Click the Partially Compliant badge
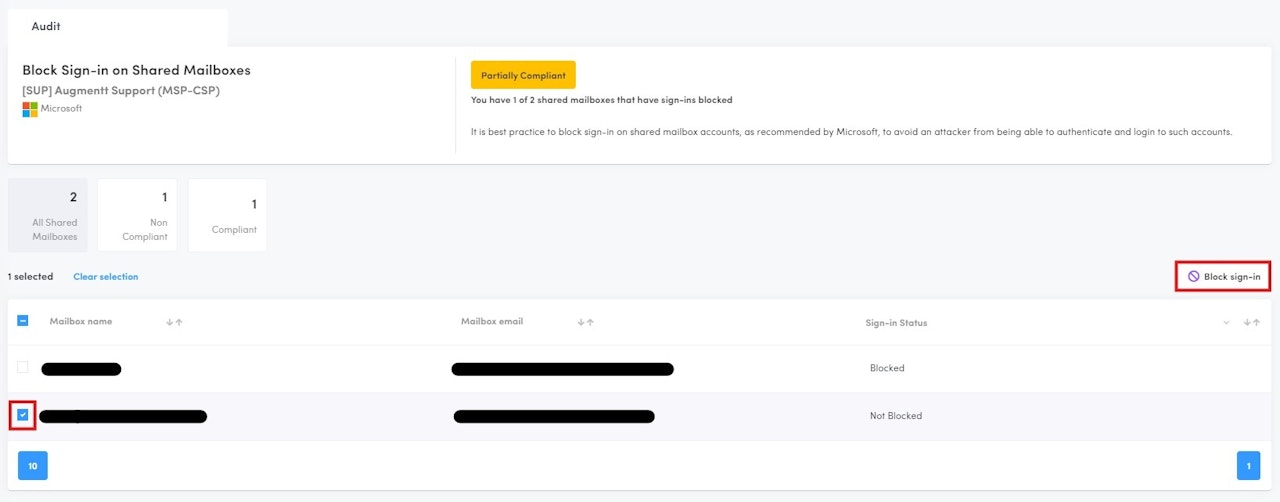 [x=523, y=75]
